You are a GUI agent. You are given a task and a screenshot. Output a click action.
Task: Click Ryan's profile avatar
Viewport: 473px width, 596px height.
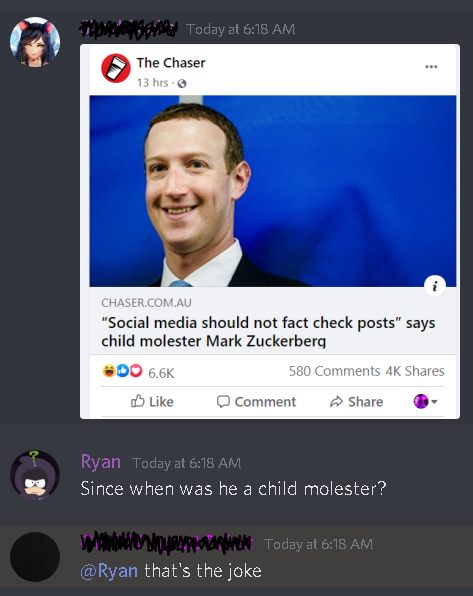pos(35,475)
